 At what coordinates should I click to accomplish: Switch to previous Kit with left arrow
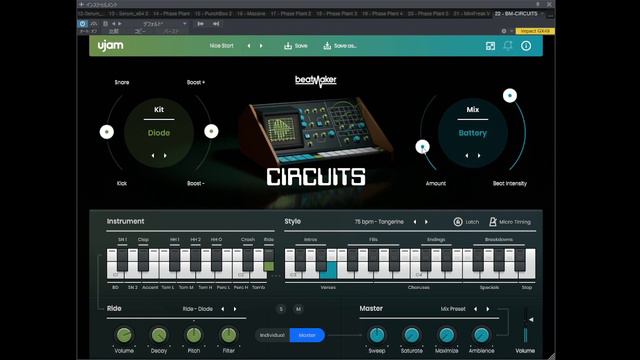pyautogui.click(x=153, y=156)
